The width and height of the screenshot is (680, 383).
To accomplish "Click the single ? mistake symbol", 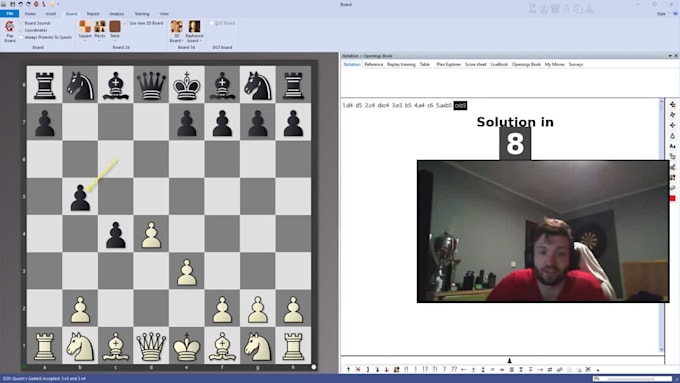I will [x=444, y=370].
